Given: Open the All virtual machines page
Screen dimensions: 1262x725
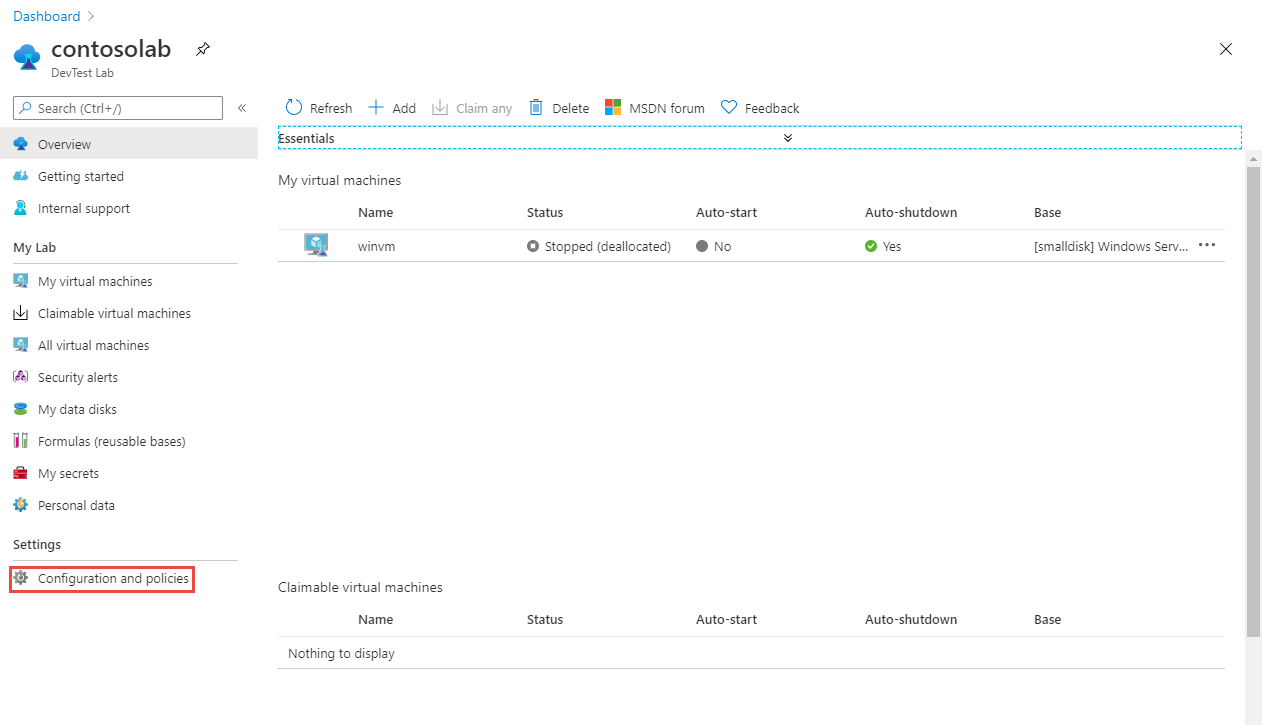Looking at the screenshot, I should pyautogui.click(x=93, y=344).
